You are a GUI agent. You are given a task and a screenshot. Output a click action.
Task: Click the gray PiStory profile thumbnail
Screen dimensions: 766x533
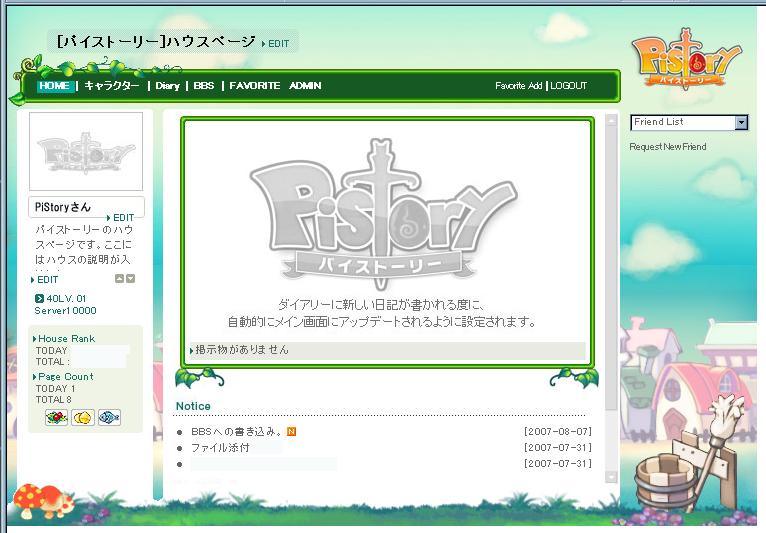coord(86,151)
